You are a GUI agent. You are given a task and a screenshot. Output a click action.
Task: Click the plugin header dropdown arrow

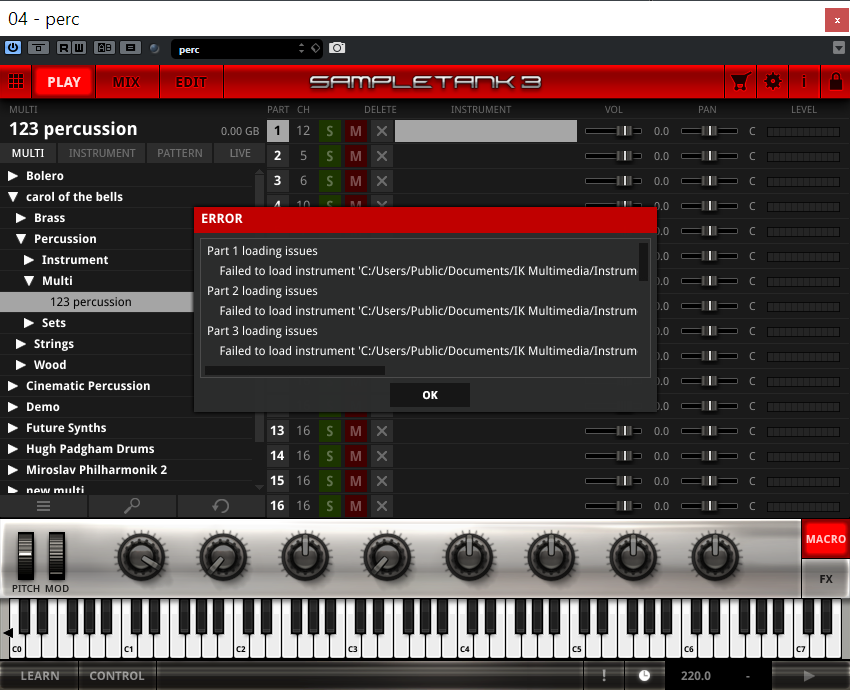[839, 48]
